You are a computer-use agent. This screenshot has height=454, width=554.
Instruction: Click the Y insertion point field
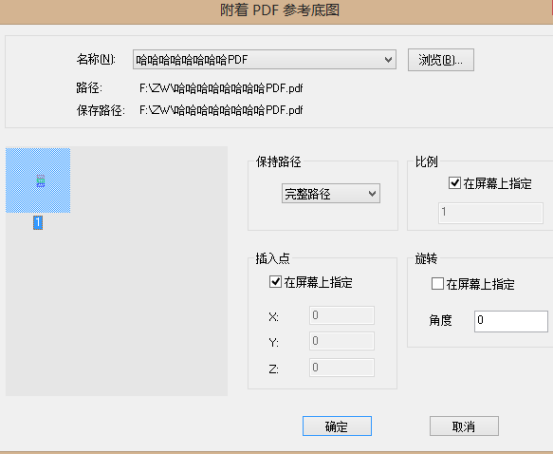pyautogui.click(x=342, y=341)
